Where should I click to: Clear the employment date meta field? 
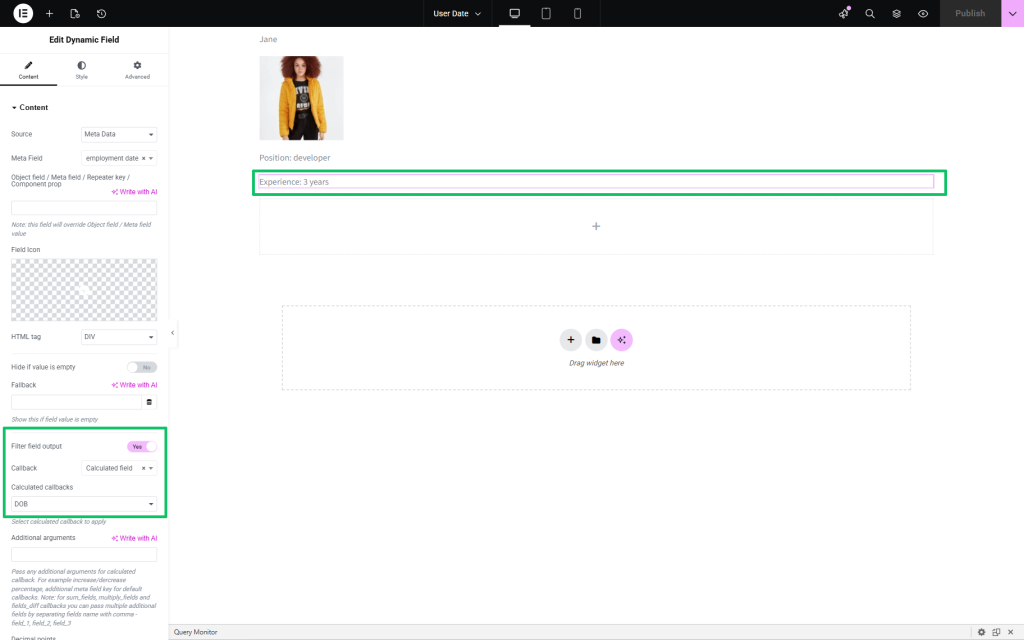pos(144,158)
